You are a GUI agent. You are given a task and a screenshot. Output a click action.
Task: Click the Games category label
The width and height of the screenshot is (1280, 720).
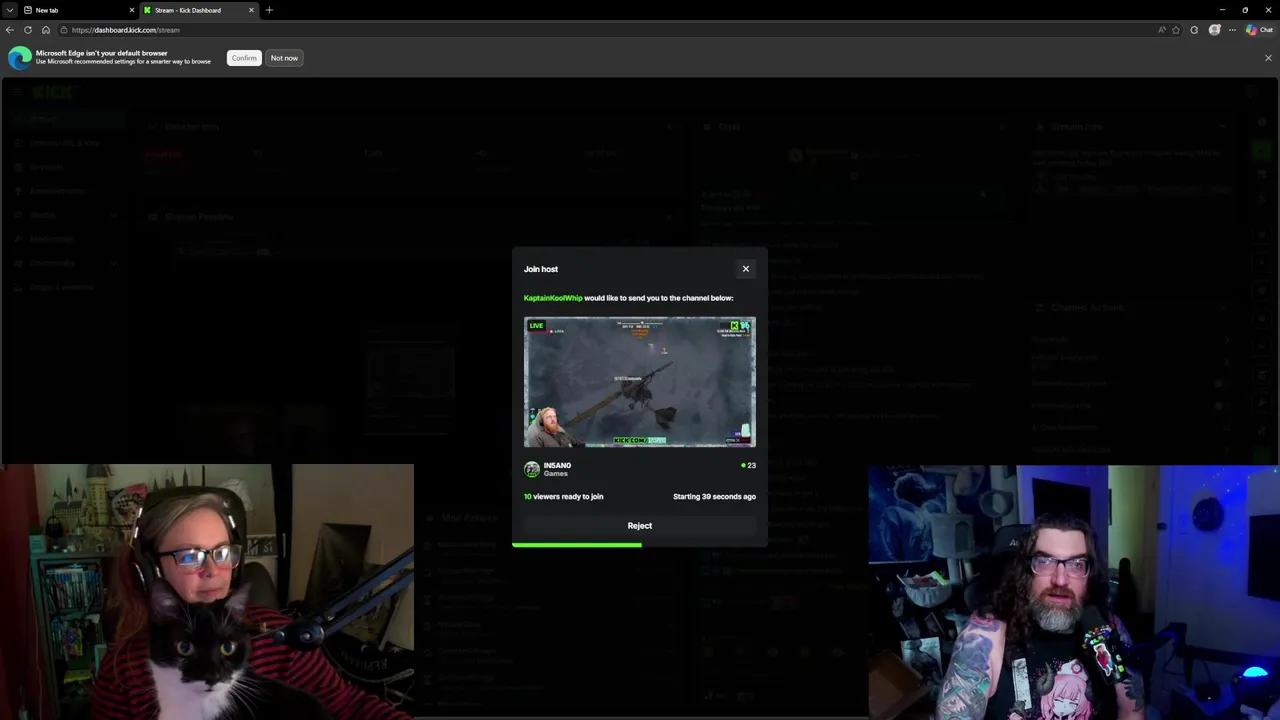[555, 474]
